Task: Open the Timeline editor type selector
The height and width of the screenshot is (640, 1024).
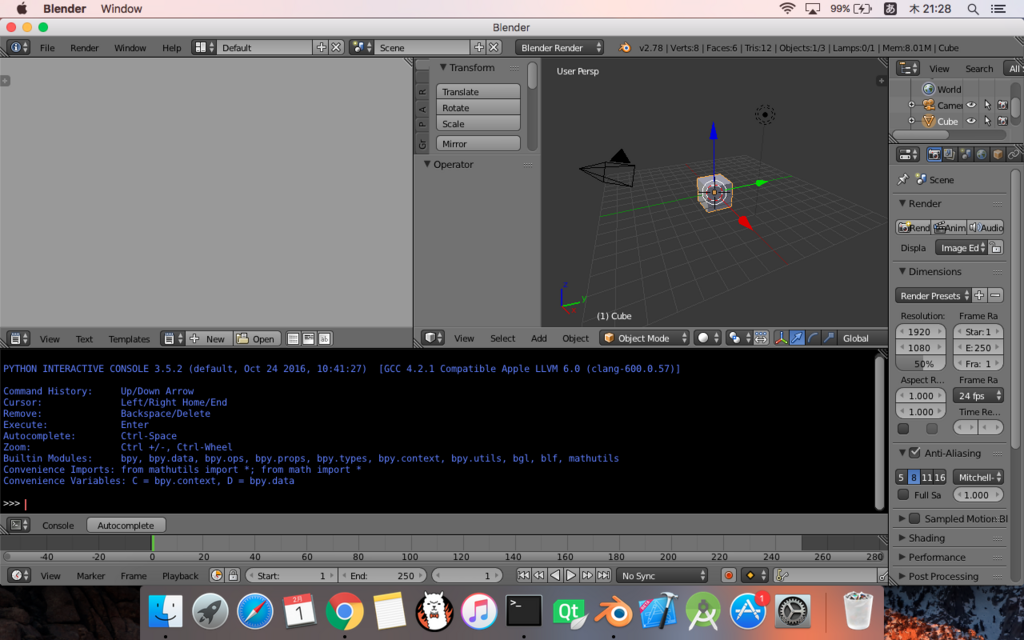Action: coord(18,575)
